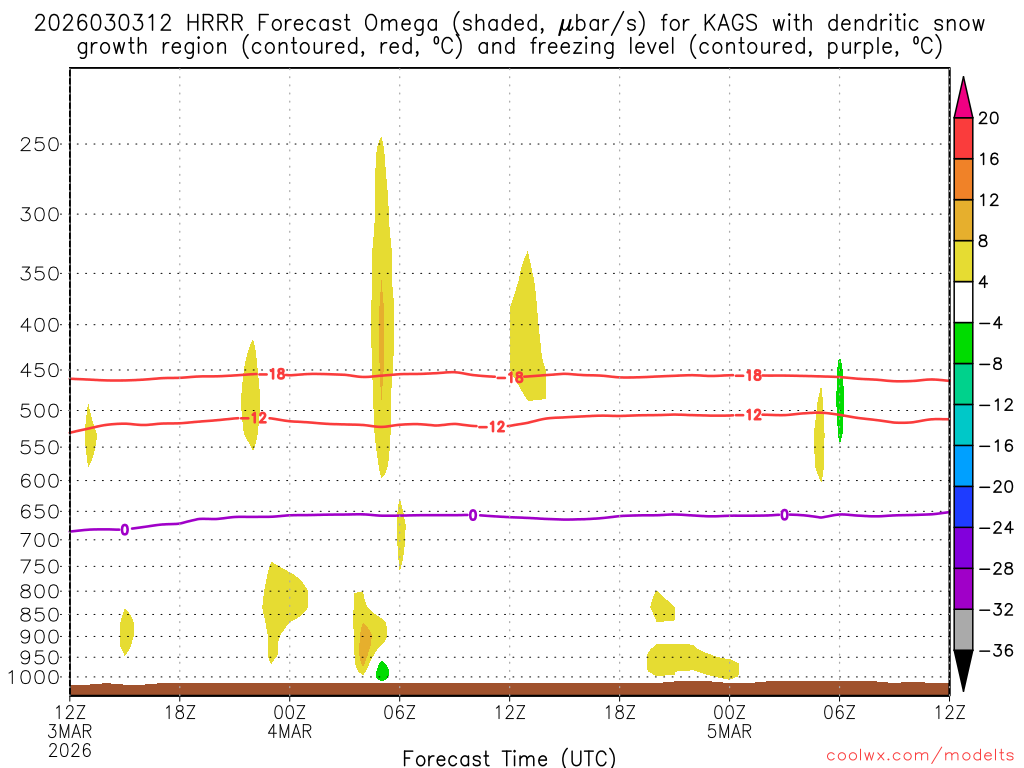Screen dimensions: 1024x768
Task: Click the -12 contour label nearest 00Z 5MAR
Action: (x=749, y=415)
